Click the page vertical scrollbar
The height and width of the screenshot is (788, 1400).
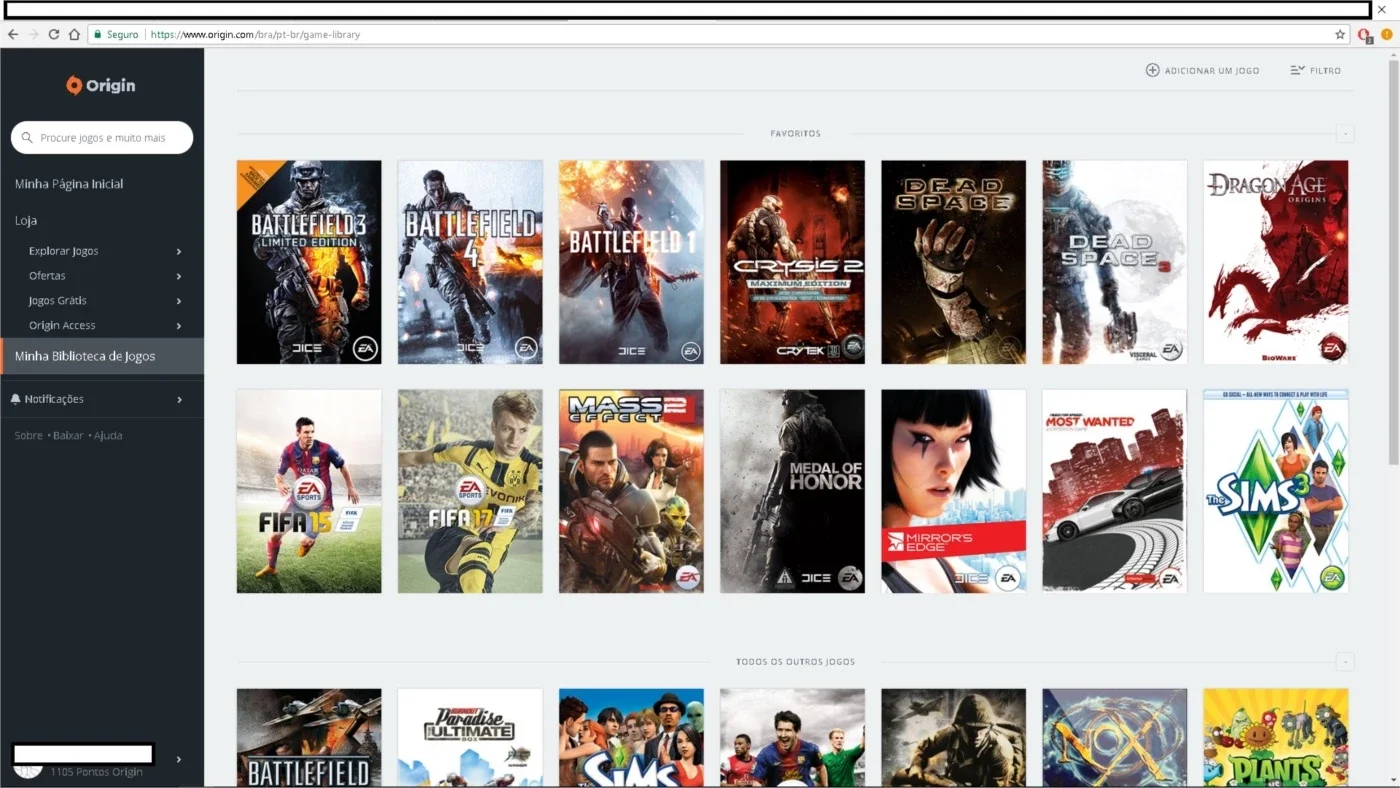point(1393,260)
